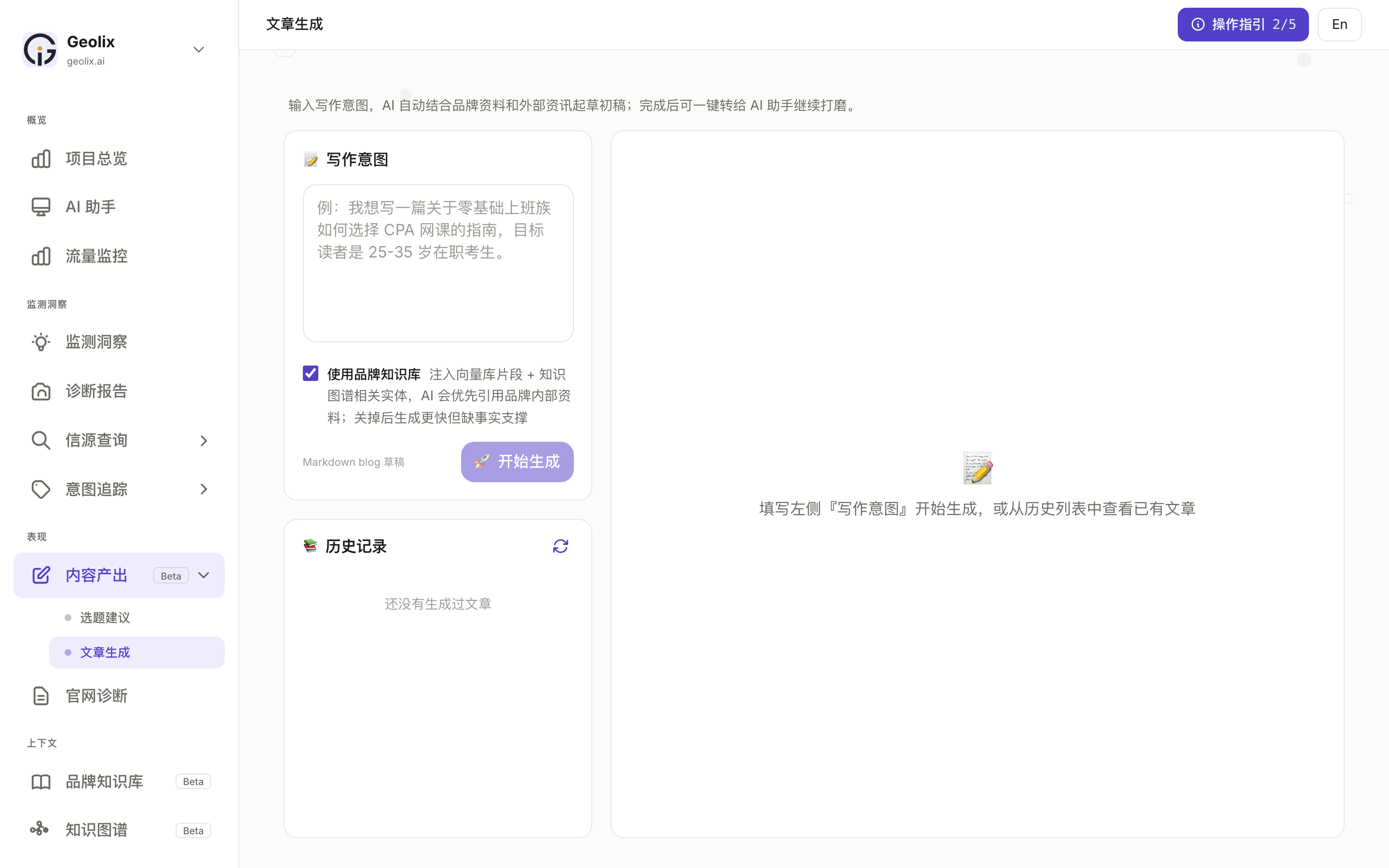This screenshot has height=868, width=1389.
Task: Open 项目总览 menu item
Action: click(120, 159)
